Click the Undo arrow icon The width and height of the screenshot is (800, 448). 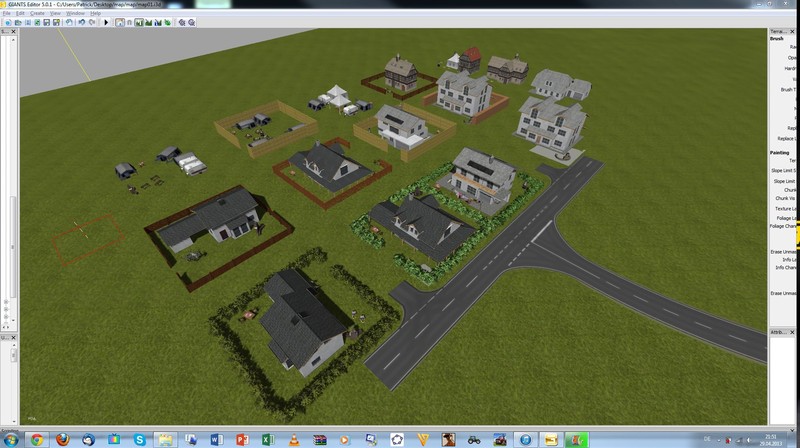(82, 22)
